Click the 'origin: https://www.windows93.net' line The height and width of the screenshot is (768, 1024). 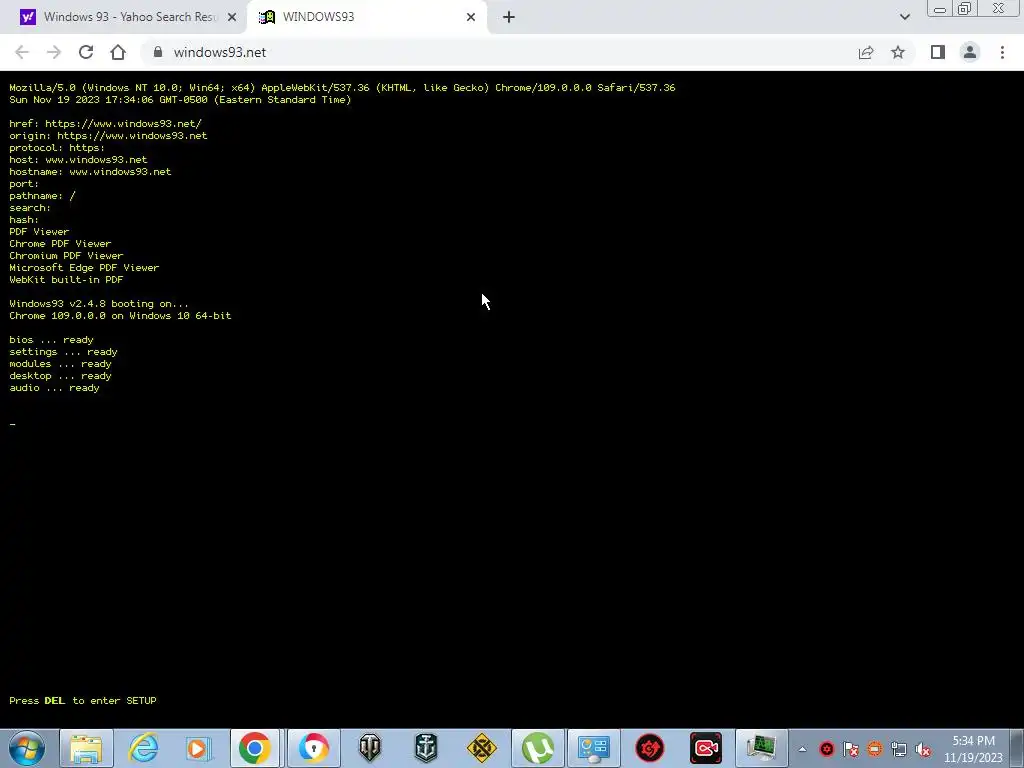point(108,136)
